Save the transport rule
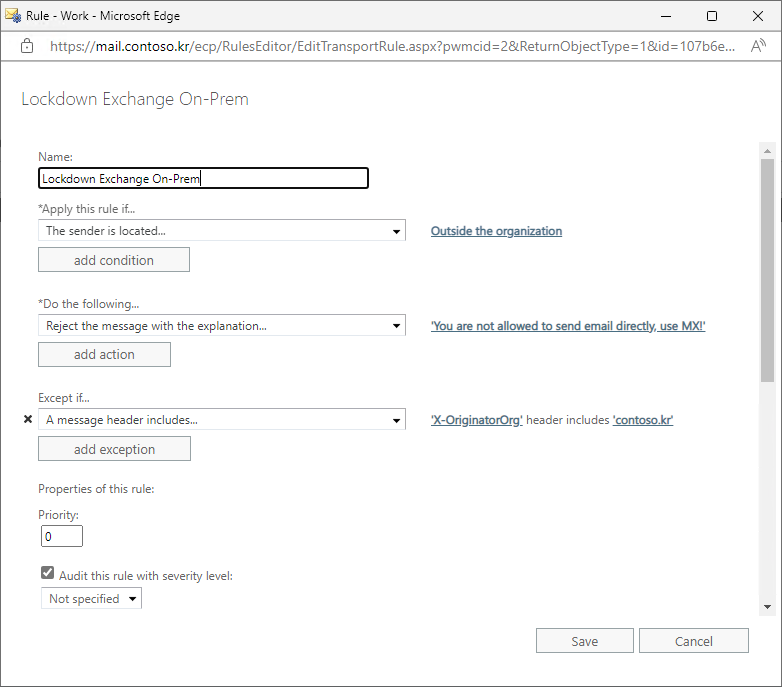The image size is (782, 687). click(585, 641)
